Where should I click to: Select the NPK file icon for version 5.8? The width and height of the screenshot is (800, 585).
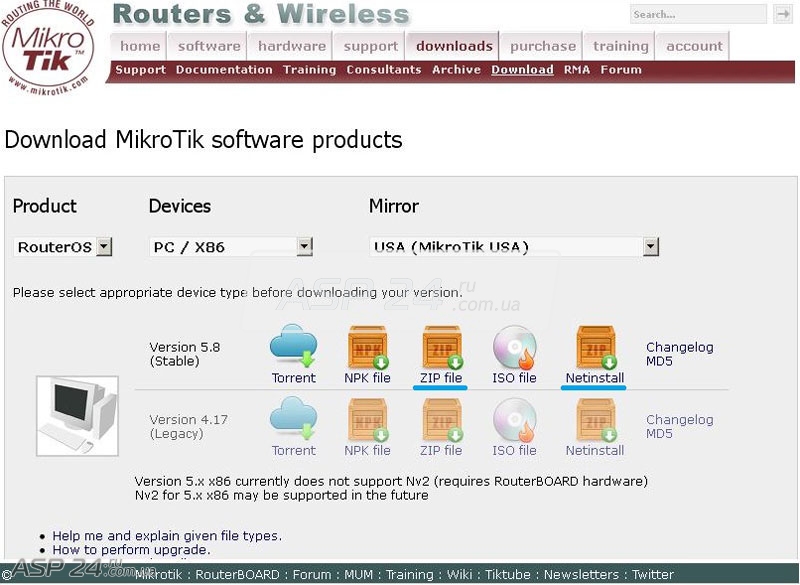(367, 347)
